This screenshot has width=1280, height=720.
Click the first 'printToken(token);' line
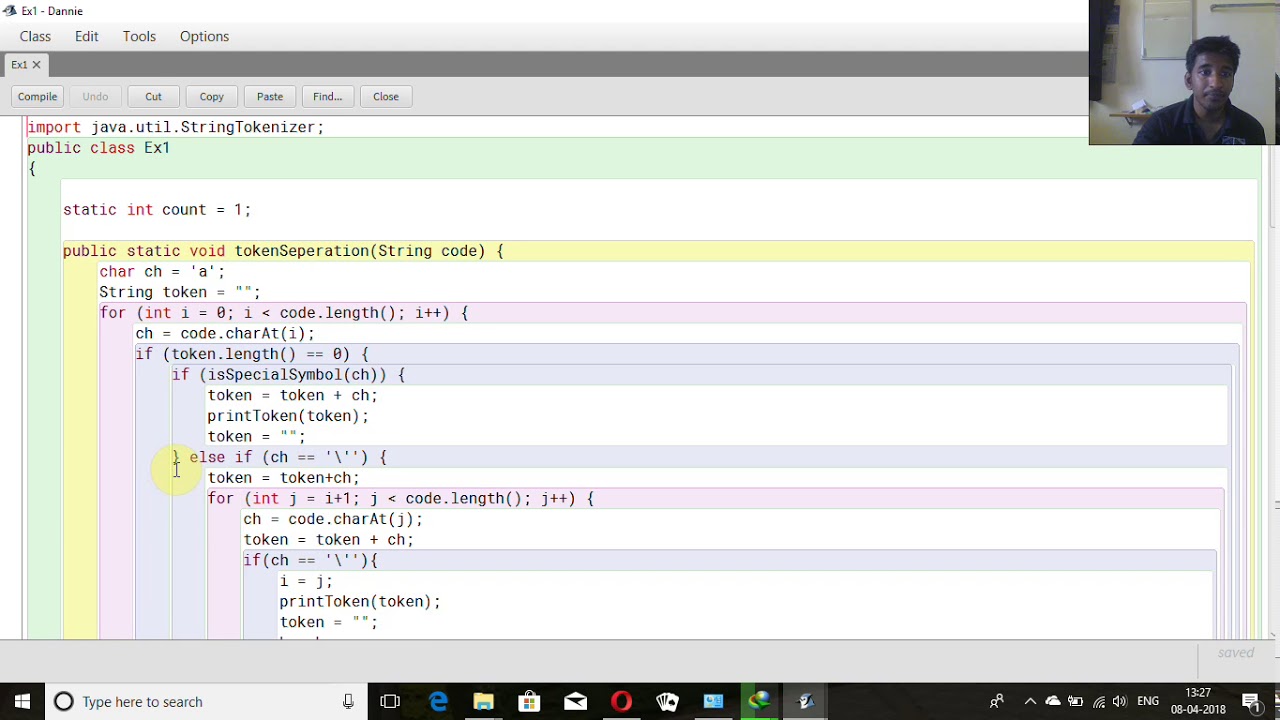coord(288,416)
